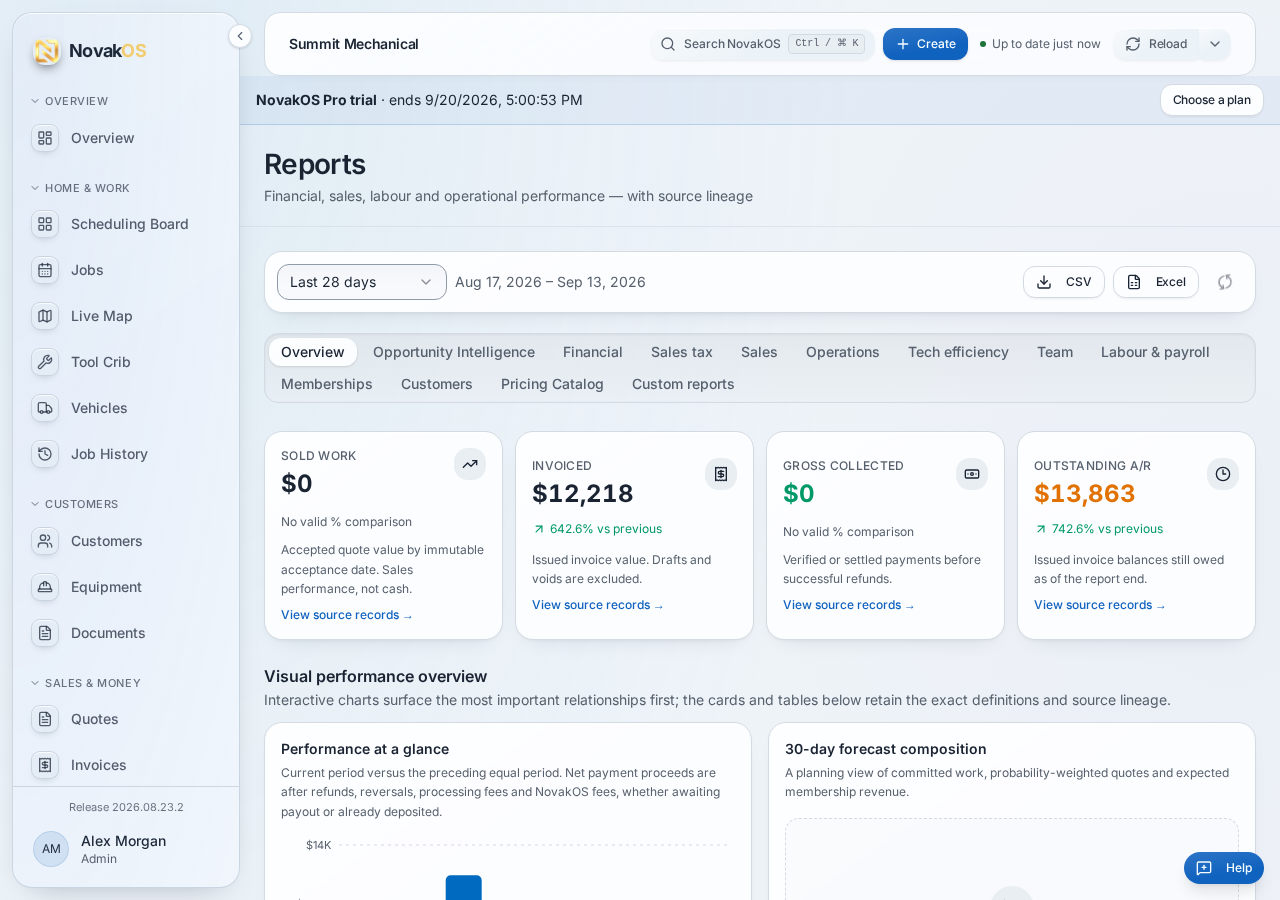Viewport: 1280px width, 900px height.
Task: Open Equipment sidebar icon
Action: pos(45,587)
